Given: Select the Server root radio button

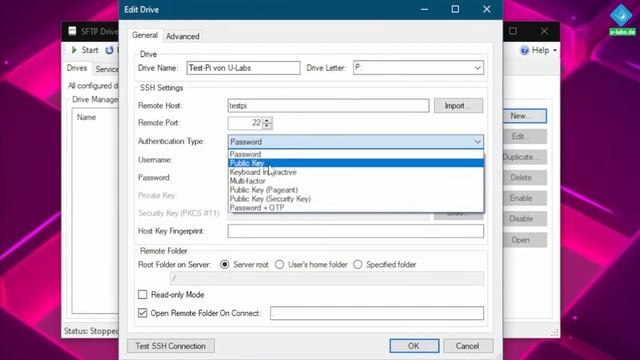Looking at the screenshot, I should tap(224, 264).
